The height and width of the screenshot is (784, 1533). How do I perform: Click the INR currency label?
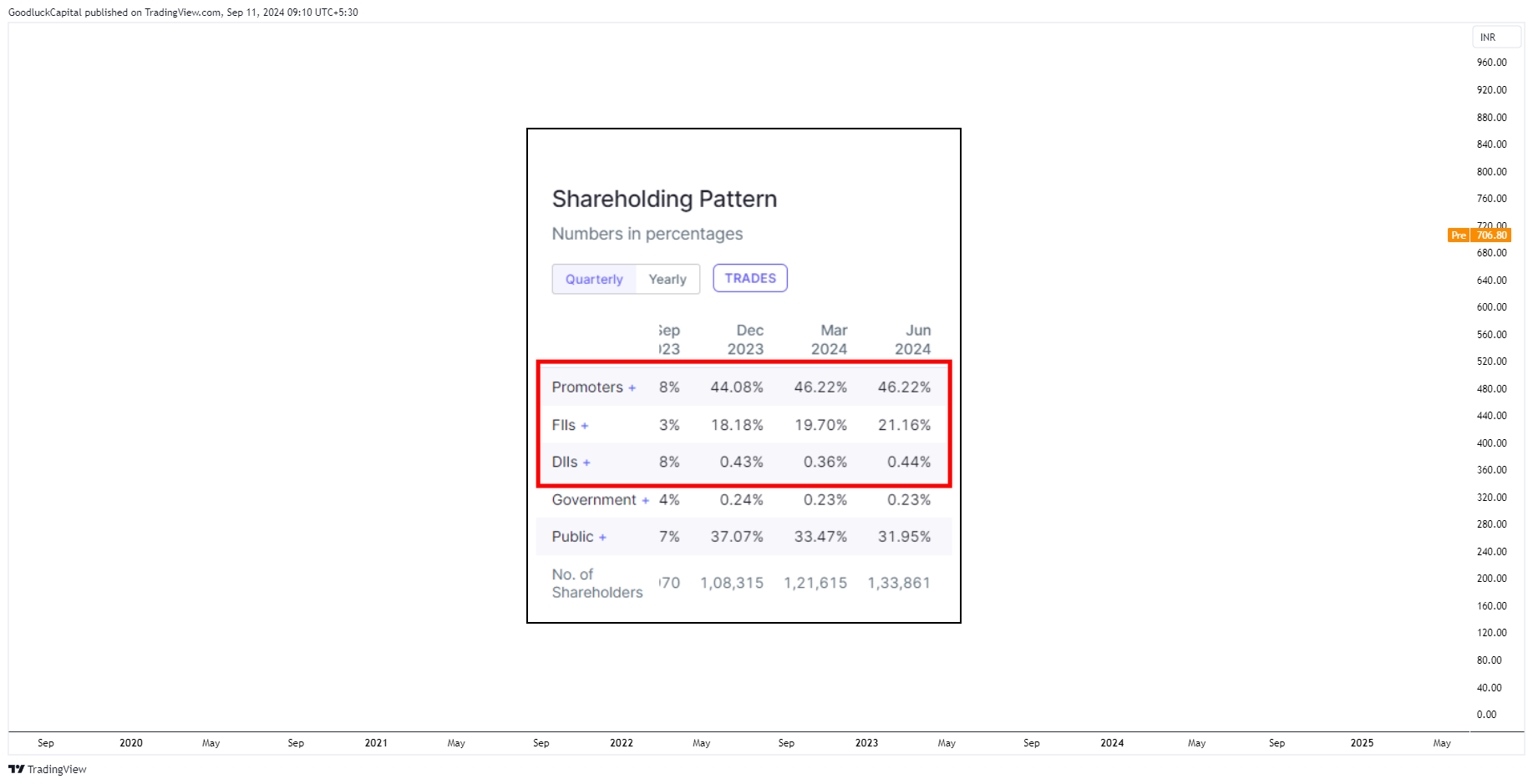point(1488,38)
